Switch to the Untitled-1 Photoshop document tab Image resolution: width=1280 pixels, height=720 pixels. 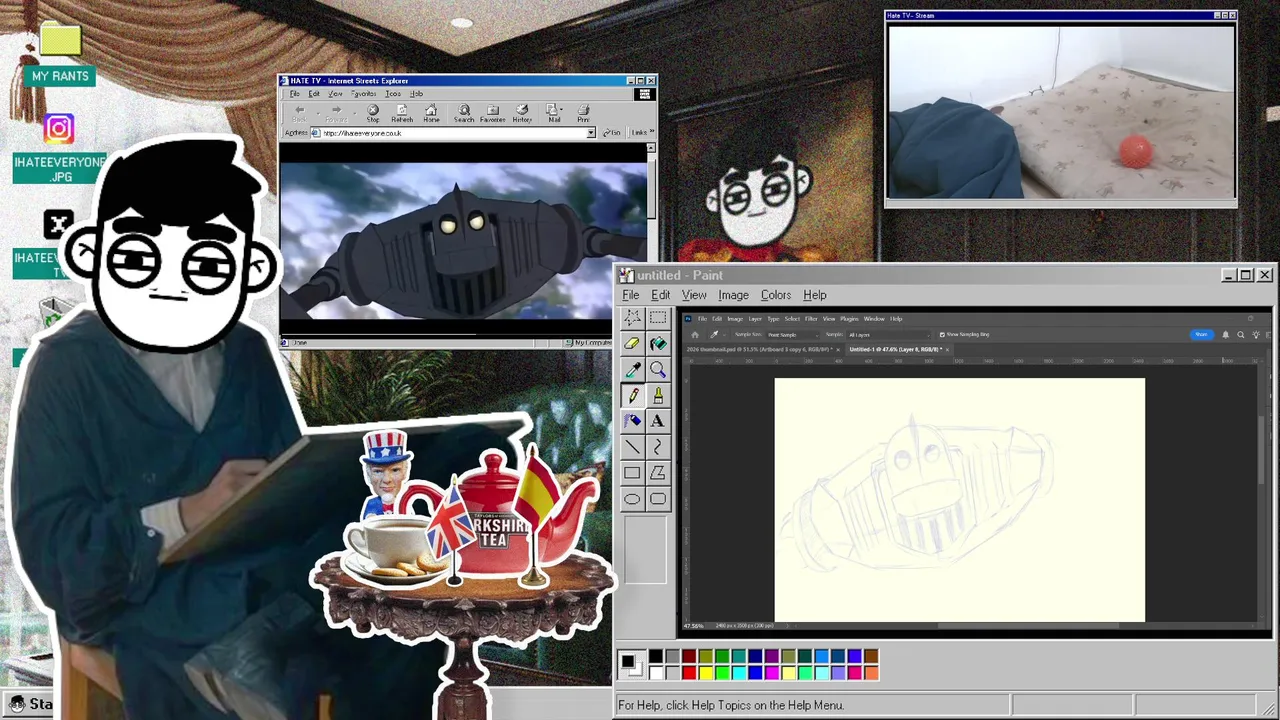tap(898, 350)
